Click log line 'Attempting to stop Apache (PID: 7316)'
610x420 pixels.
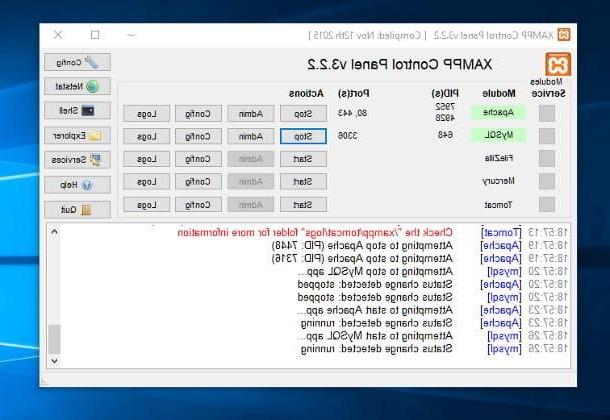(x=362, y=258)
